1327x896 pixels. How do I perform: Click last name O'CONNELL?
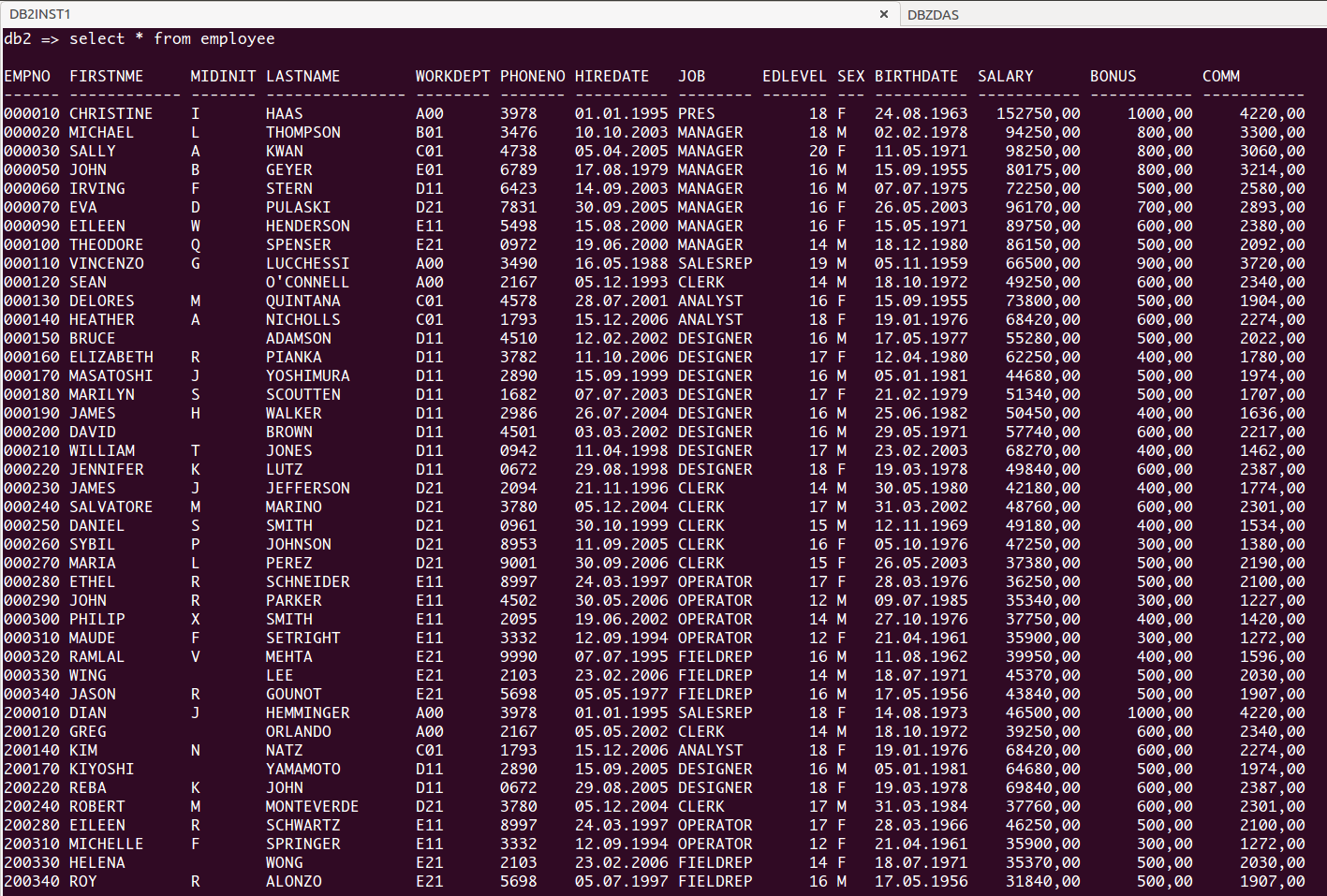point(307,282)
